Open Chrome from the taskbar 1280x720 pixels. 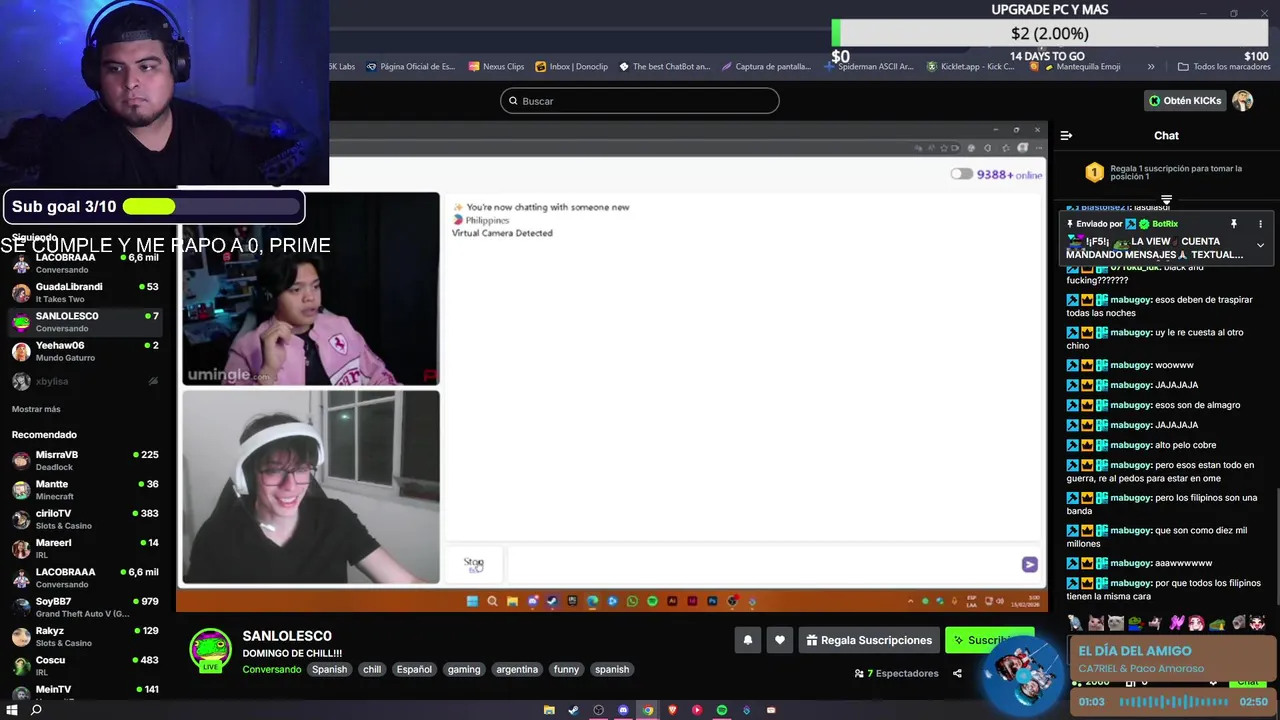click(648, 710)
